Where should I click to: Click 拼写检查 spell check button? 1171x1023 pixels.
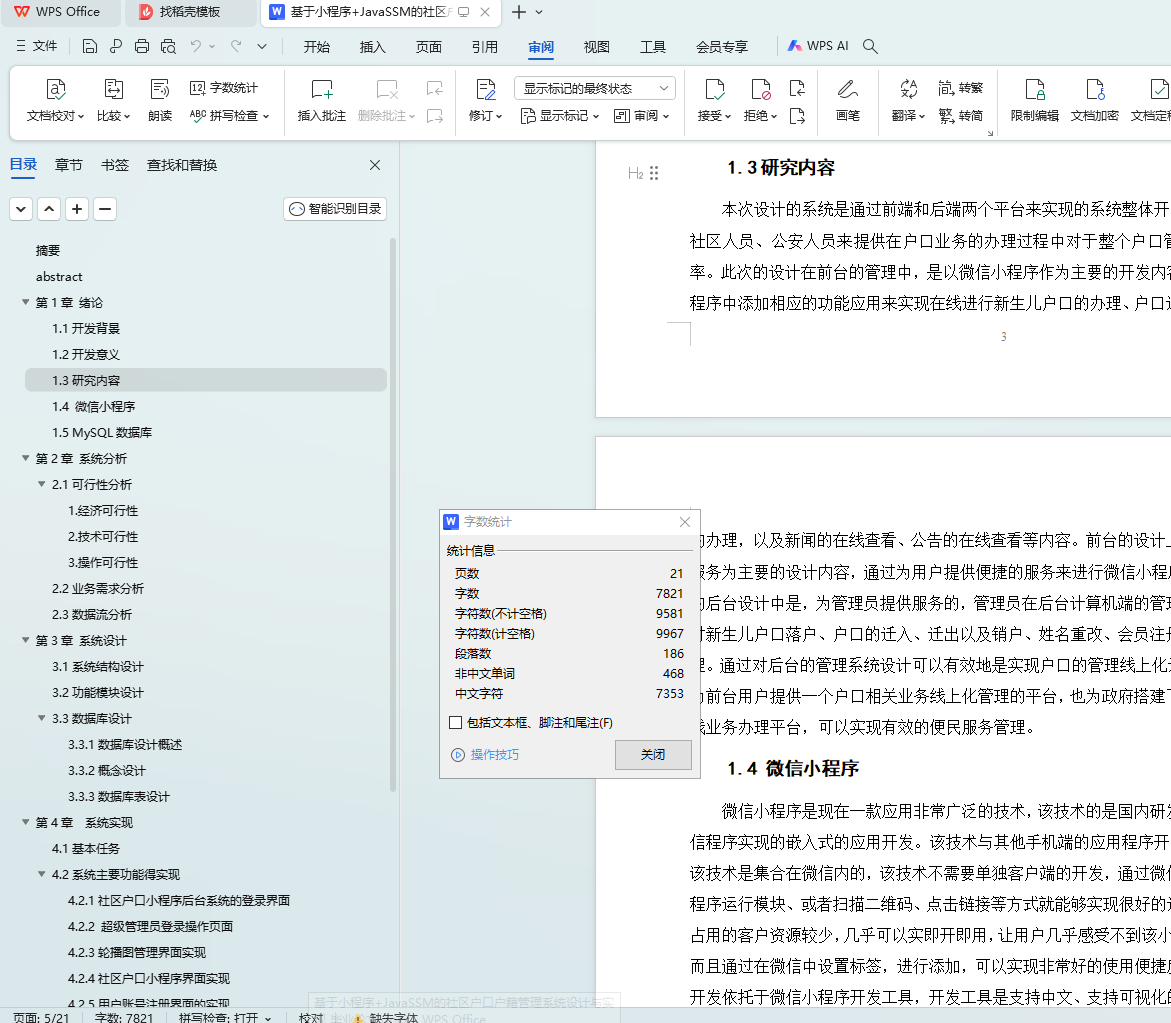click(x=229, y=116)
